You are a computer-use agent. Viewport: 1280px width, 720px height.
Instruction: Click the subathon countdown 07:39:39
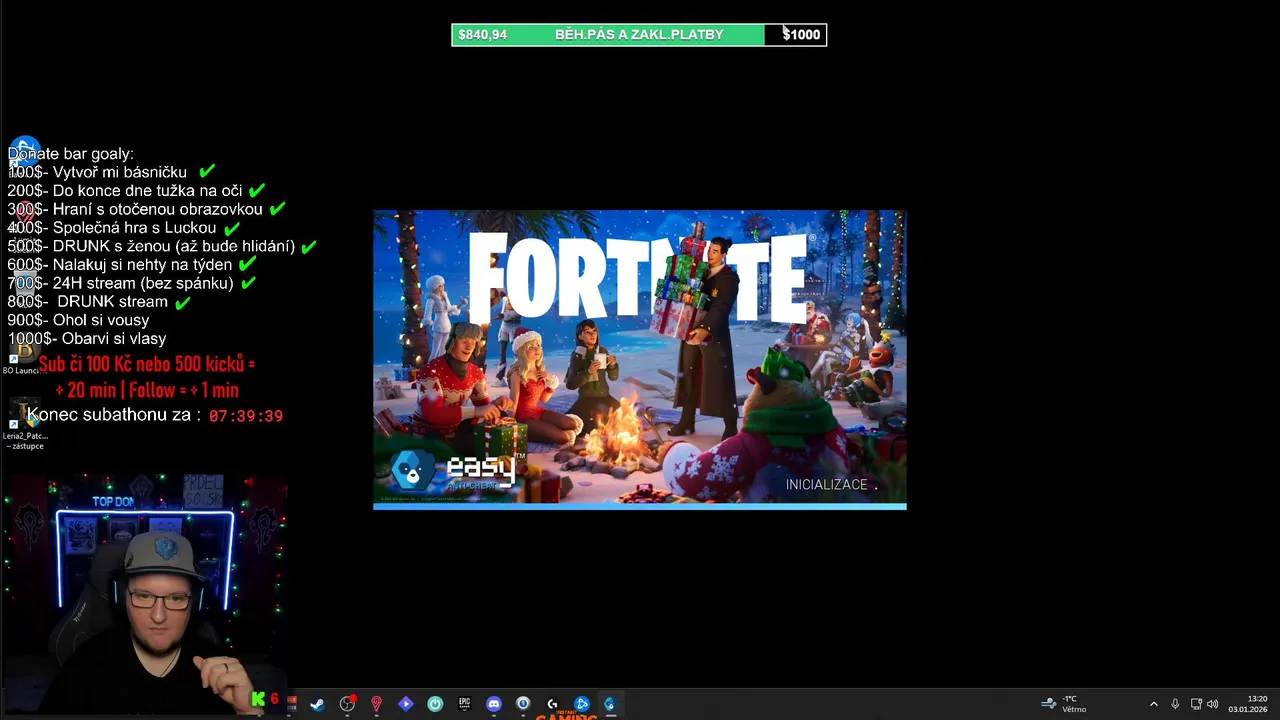pos(246,416)
